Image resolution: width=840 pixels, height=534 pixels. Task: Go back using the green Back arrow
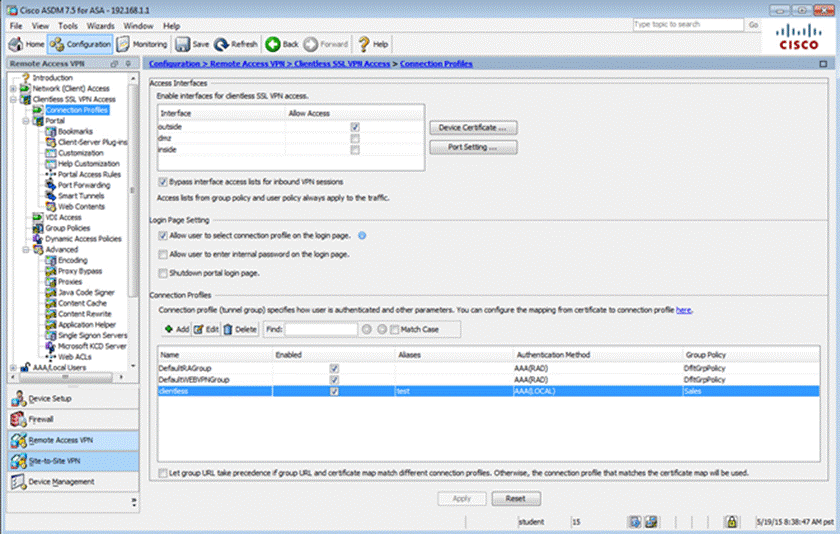click(272, 44)
